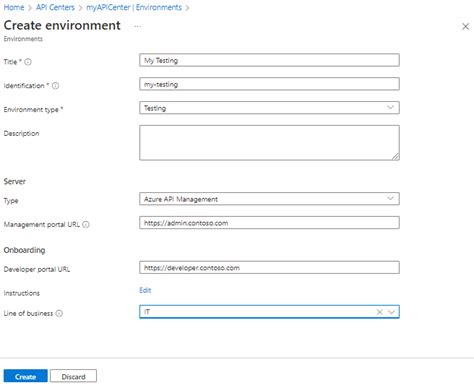The width and height of the screenshot is (474, 388).
Task: Go to the Home breadcrumb
Action: (14, 7)
